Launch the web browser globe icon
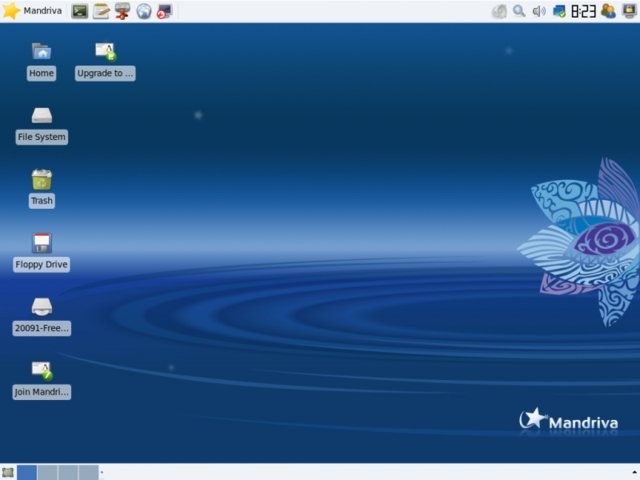The image size is (640, 480). (x=144, y=11)
